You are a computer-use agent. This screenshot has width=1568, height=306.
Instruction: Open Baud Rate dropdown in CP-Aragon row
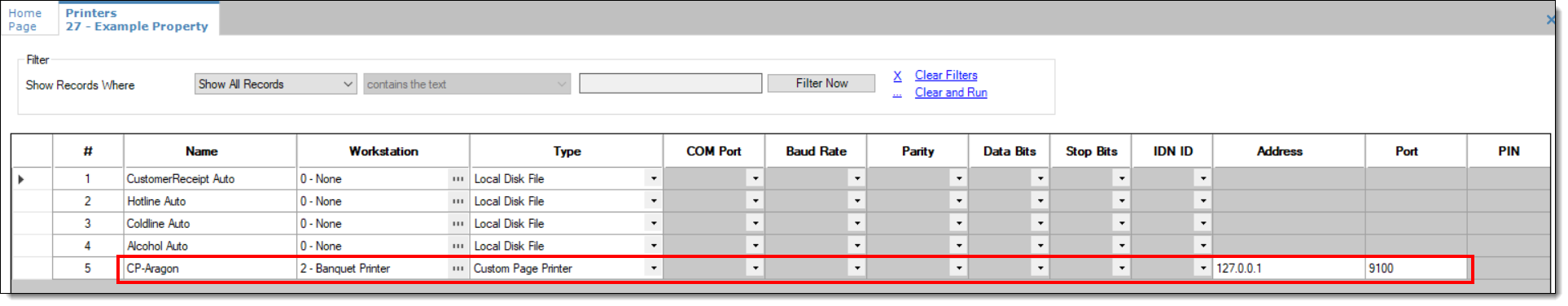point(856,269)
